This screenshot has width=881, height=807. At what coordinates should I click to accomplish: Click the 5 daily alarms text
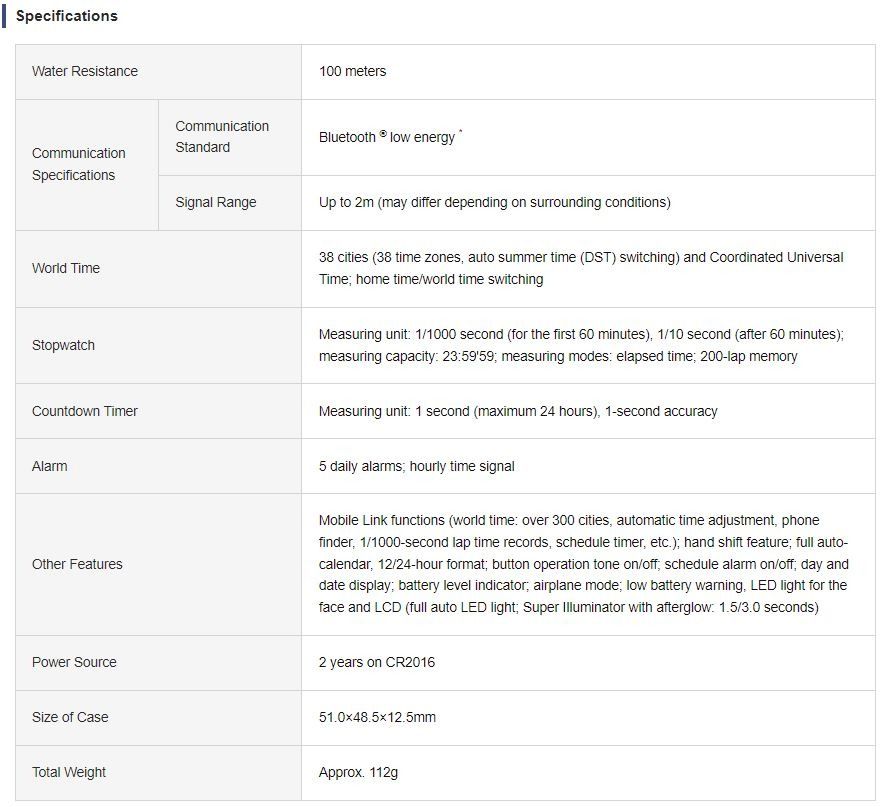point(416,466)
